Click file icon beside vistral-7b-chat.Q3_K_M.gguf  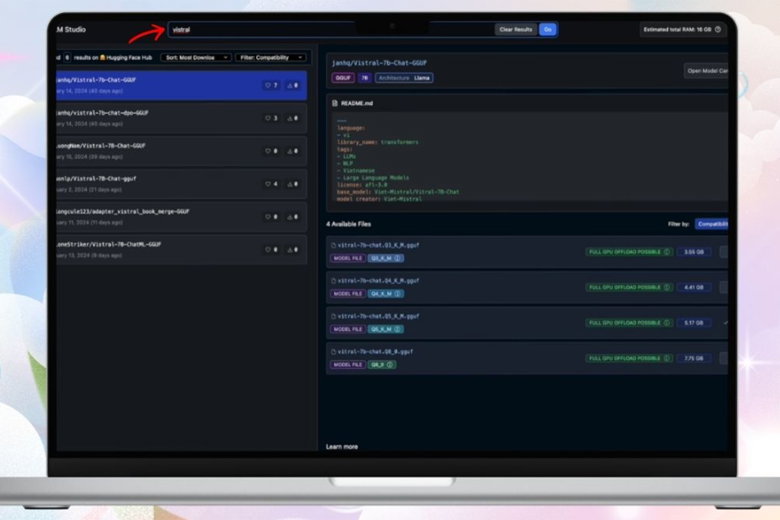point(333,245)
